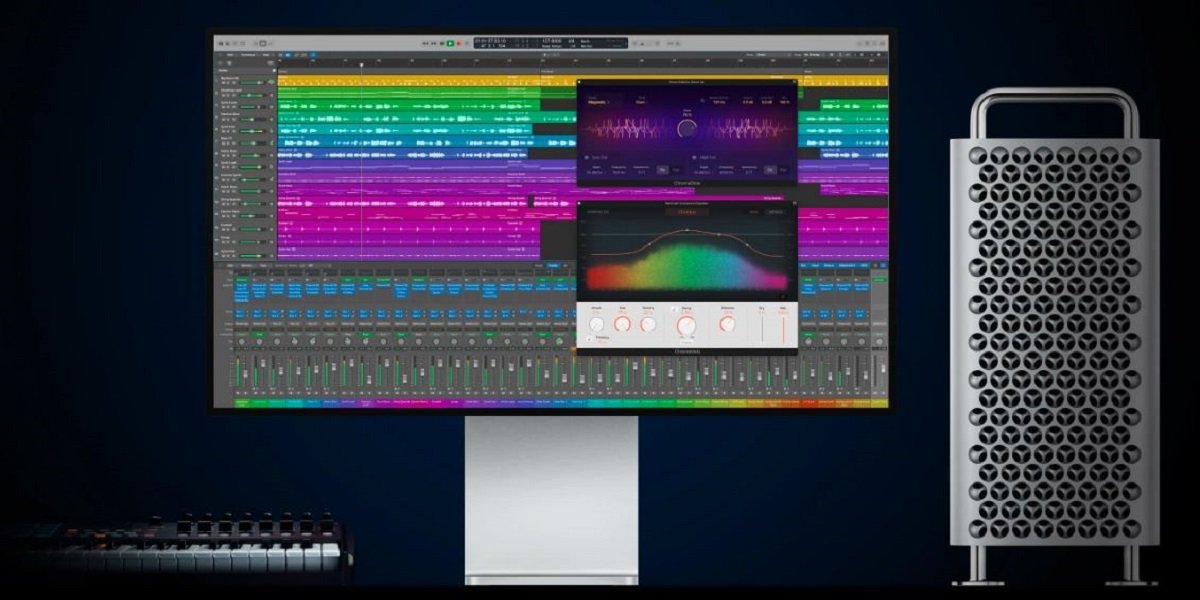Click the Size knob in ChromaVerb
The width and height of the screenshot is (1200, 600).
(622, 324)
